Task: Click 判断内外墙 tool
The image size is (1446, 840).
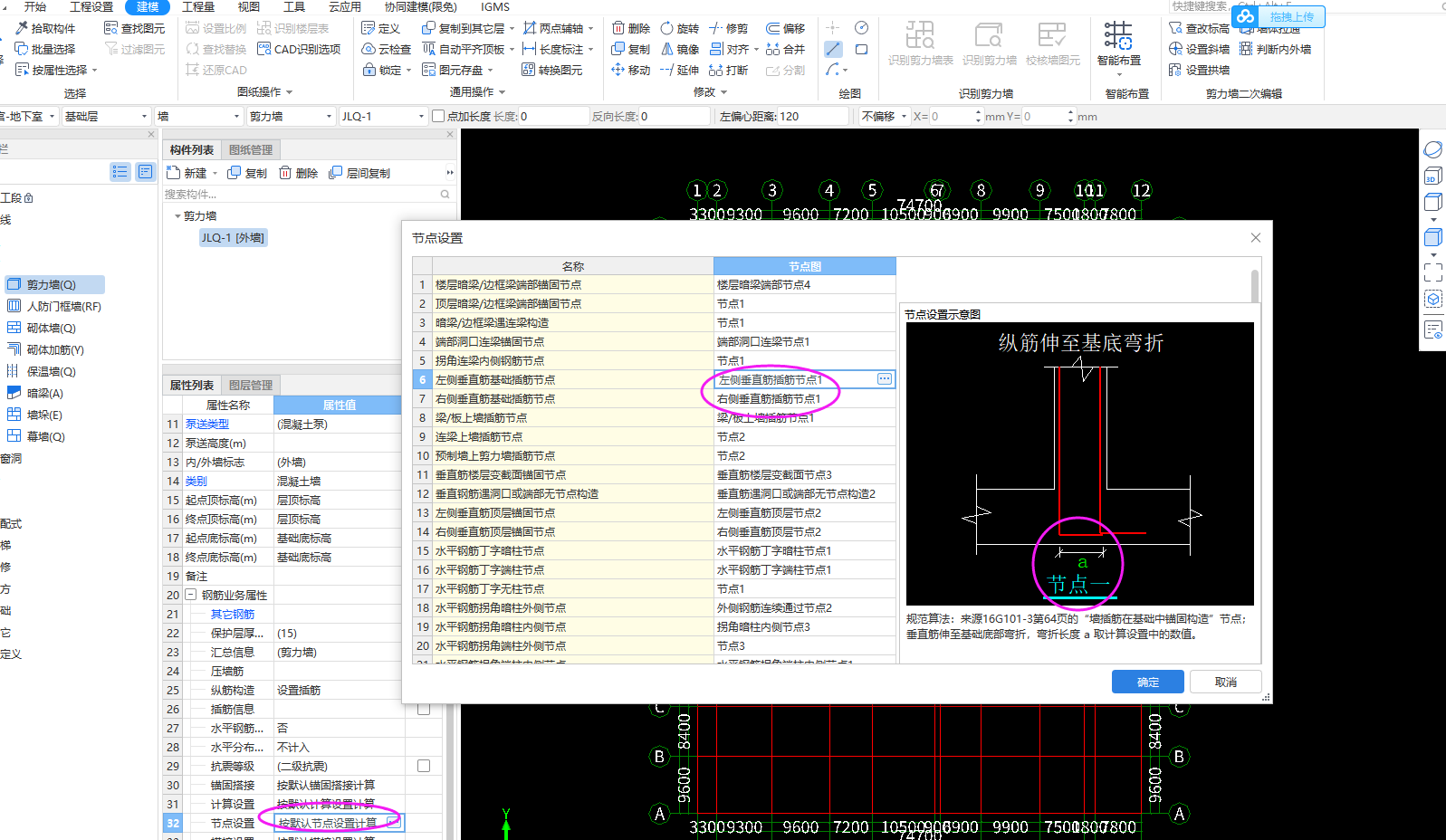Action: pyautogui.click(x=1275, y=49)
